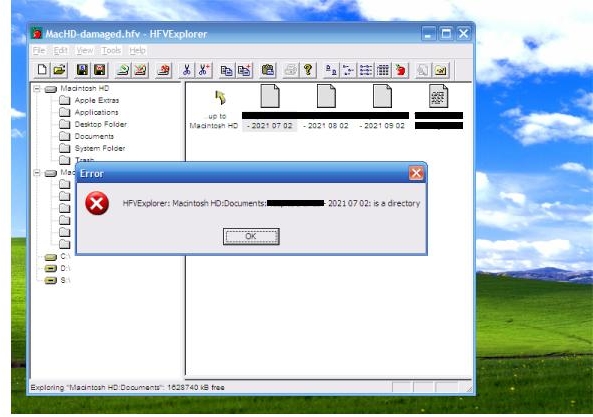
Task: Click the last yellow toolbar icon
Action: (441, 70)
